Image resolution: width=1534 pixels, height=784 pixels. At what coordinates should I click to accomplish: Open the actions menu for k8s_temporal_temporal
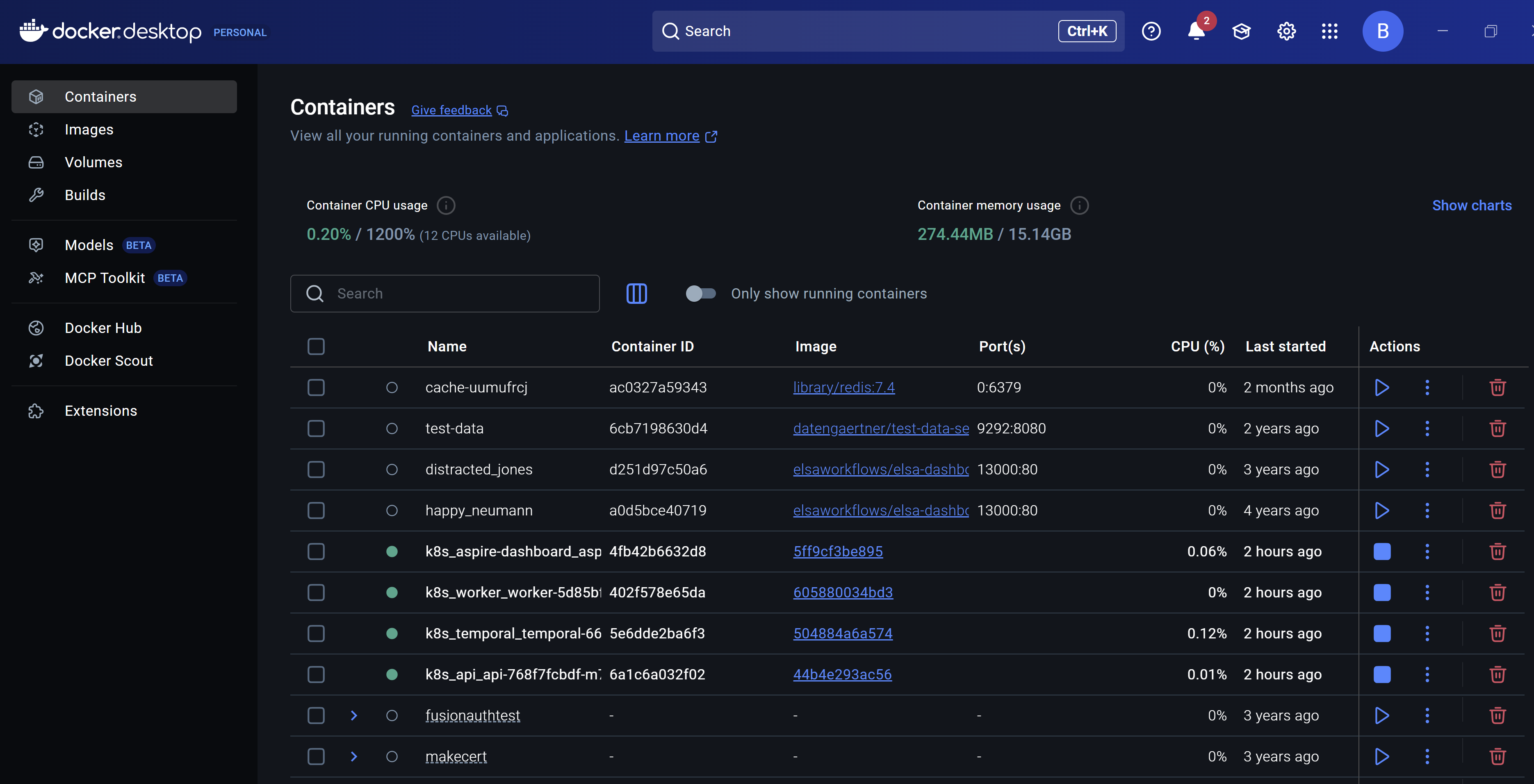coord(1427,634)
